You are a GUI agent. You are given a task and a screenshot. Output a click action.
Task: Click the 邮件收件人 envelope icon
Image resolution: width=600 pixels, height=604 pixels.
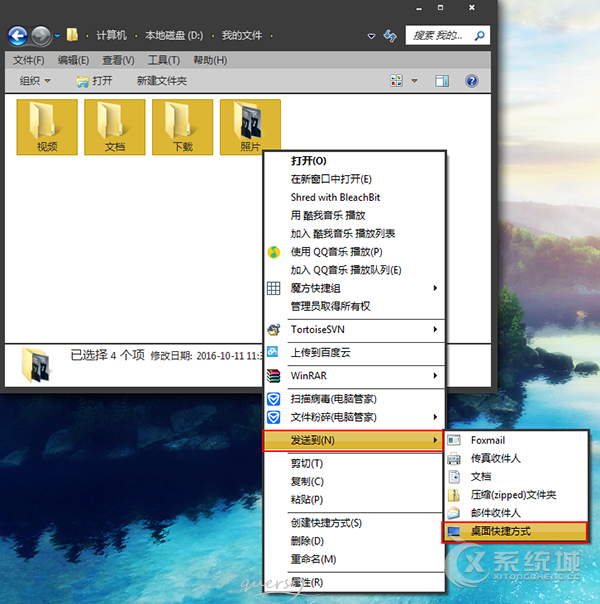point(454,513)
